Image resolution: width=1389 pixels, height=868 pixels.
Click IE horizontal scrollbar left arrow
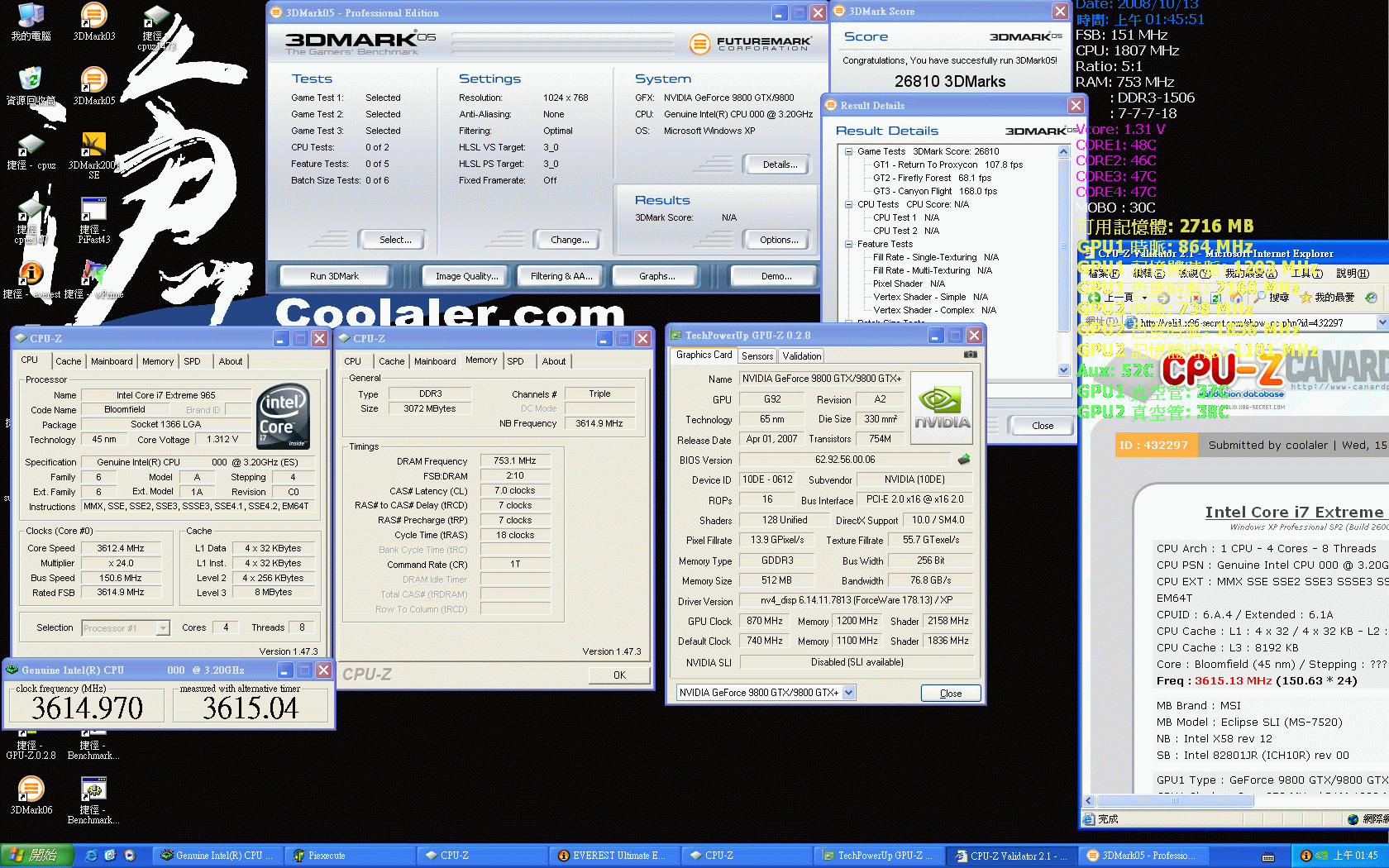[1089, 801]
